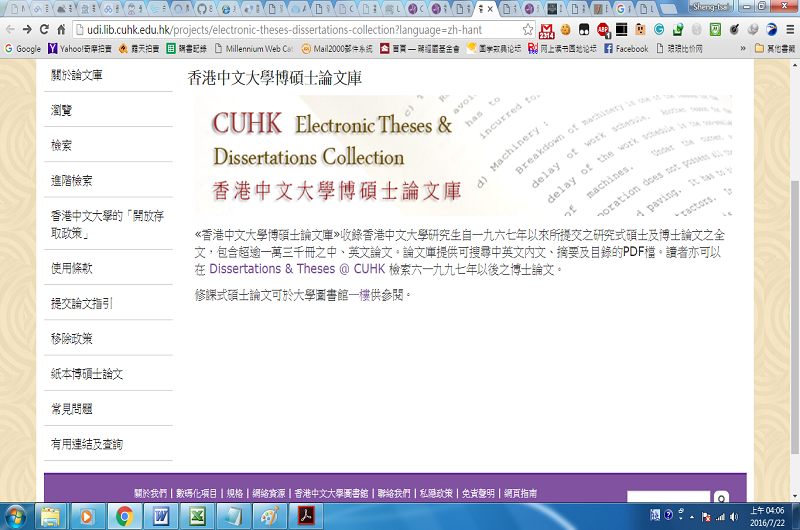Select 瀏覽 in the sidebar menu
800x530 pixels.
point(62,110)
